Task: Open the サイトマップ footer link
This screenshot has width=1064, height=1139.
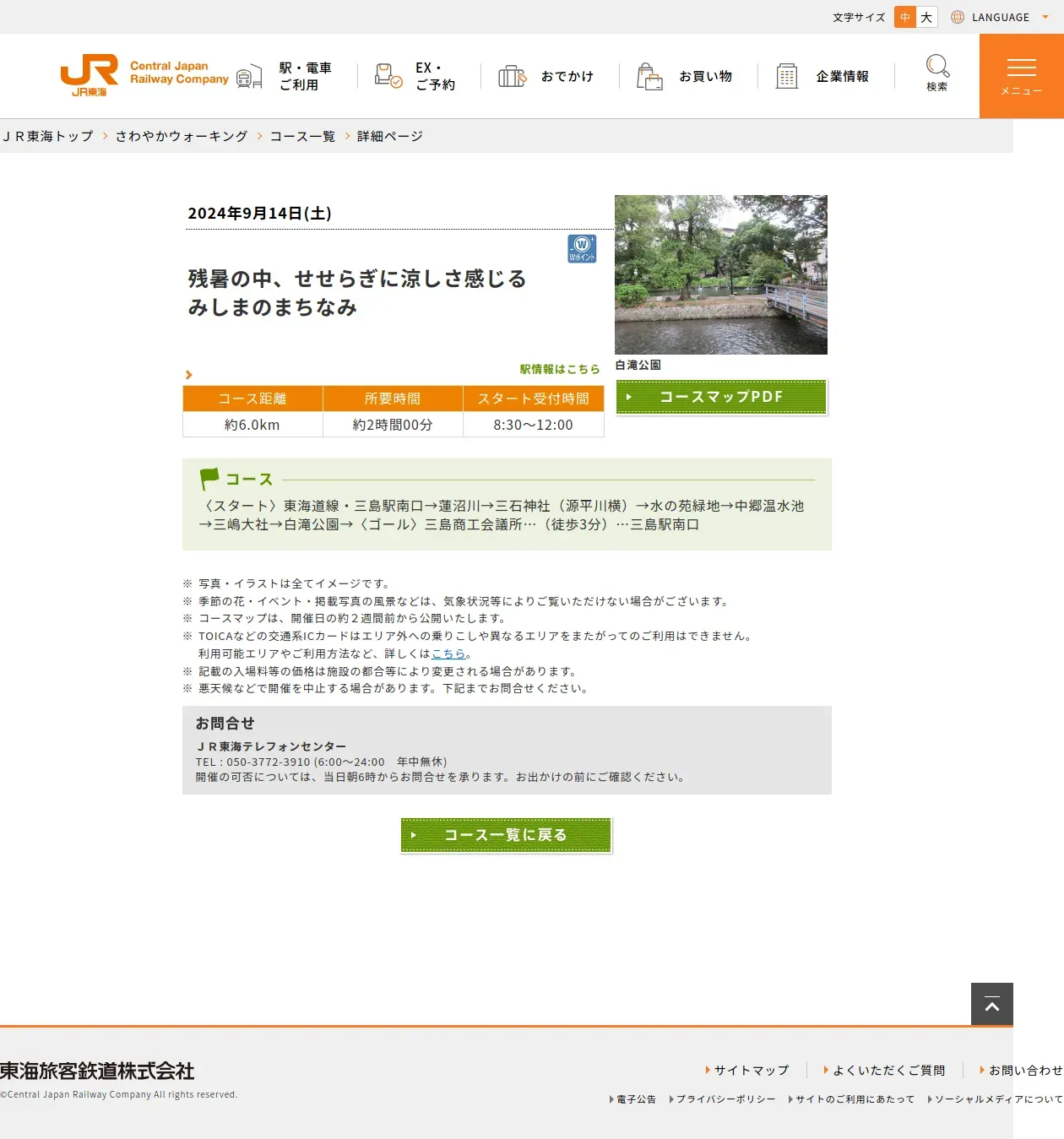Action: [752, 1070]
